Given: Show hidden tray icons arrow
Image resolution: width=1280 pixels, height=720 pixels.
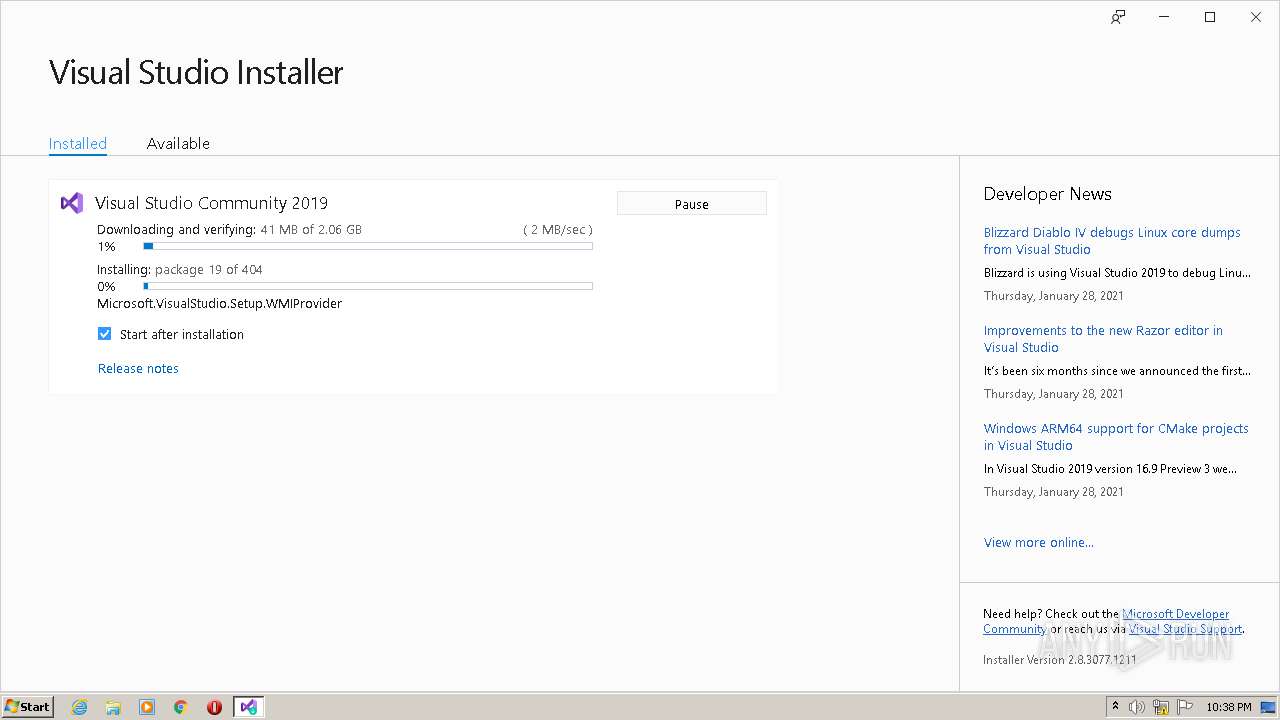Looking at the screenshot, I should click(1115, 707).
